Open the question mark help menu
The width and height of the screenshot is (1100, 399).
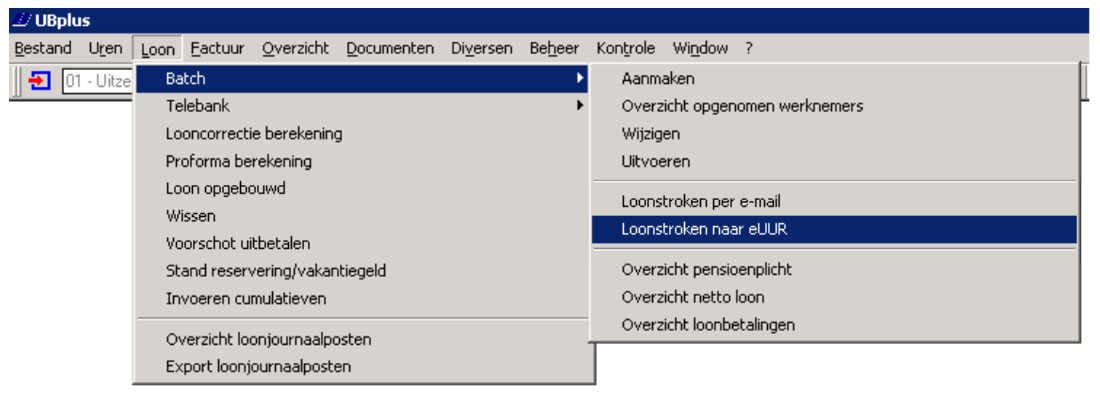[x=749, y=48]
